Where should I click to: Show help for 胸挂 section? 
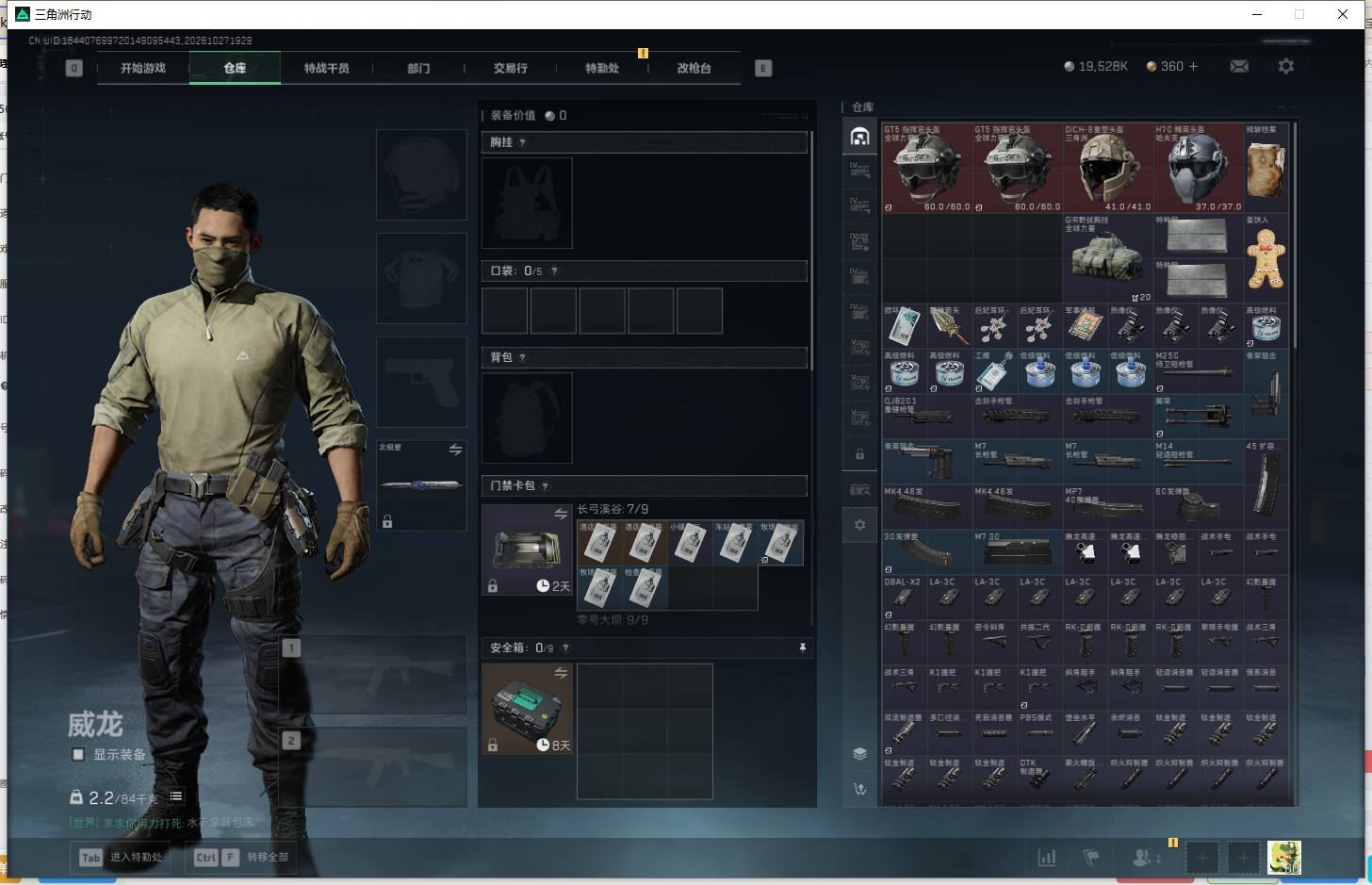click(x=522, y=142)
